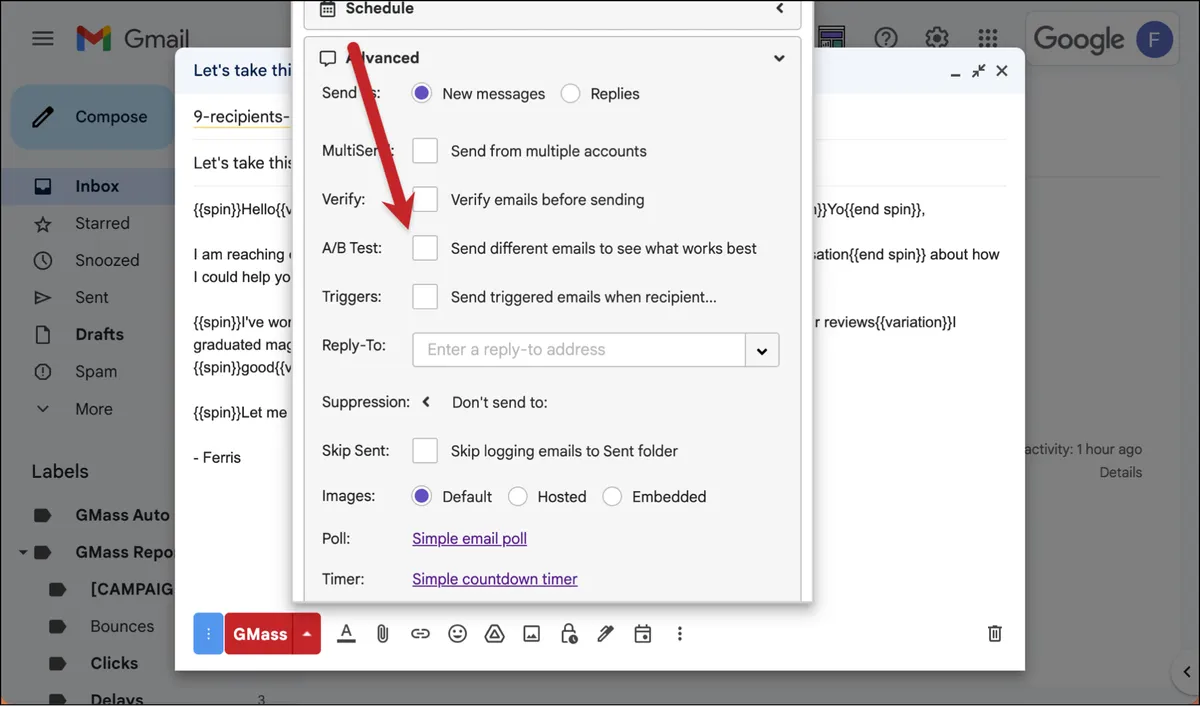The width and height of the screenshot is (1200, 706).
Task: Expand the Suppression chevron
Action: (x=426, y=402)
